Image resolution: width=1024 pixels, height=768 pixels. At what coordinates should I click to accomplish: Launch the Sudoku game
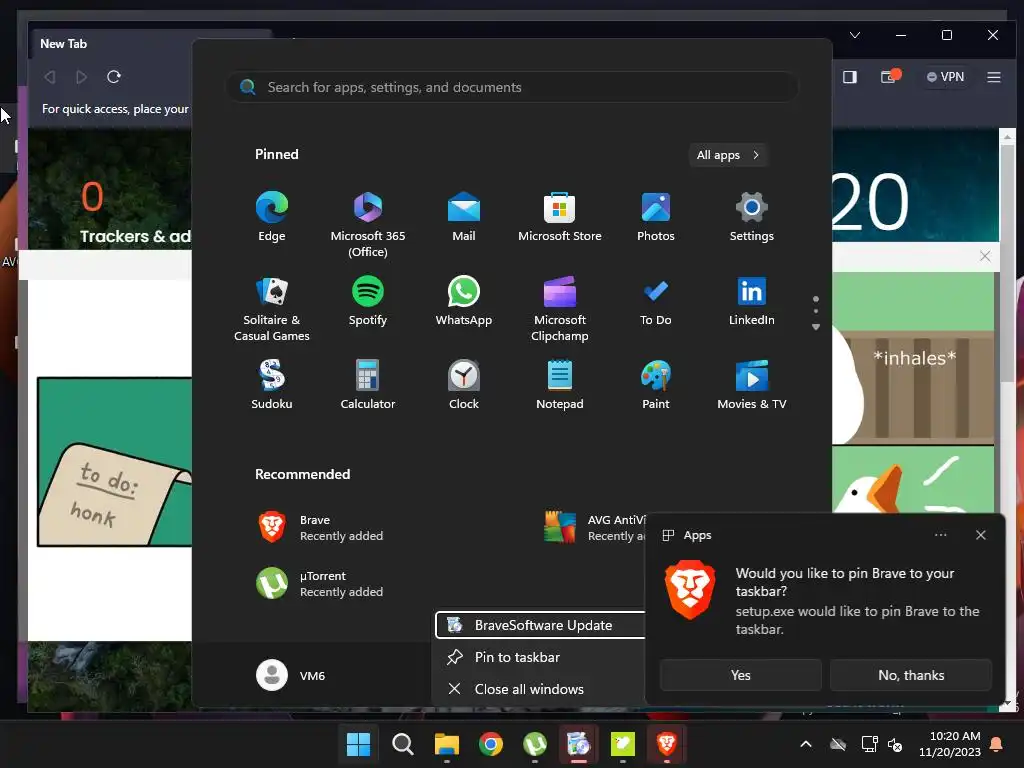click(272, 385)
